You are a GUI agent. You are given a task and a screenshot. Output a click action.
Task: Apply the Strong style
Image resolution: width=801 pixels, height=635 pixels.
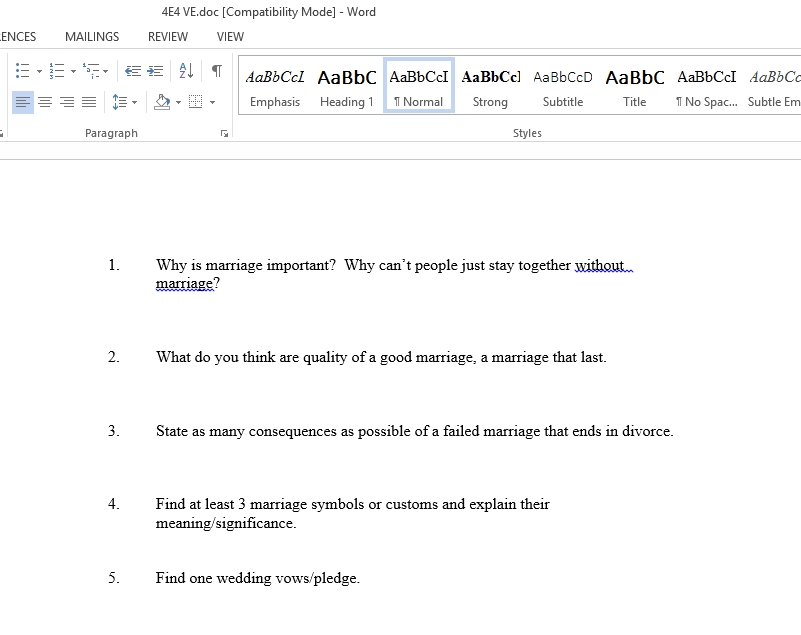pyautogui.click(x=490, y=85)
